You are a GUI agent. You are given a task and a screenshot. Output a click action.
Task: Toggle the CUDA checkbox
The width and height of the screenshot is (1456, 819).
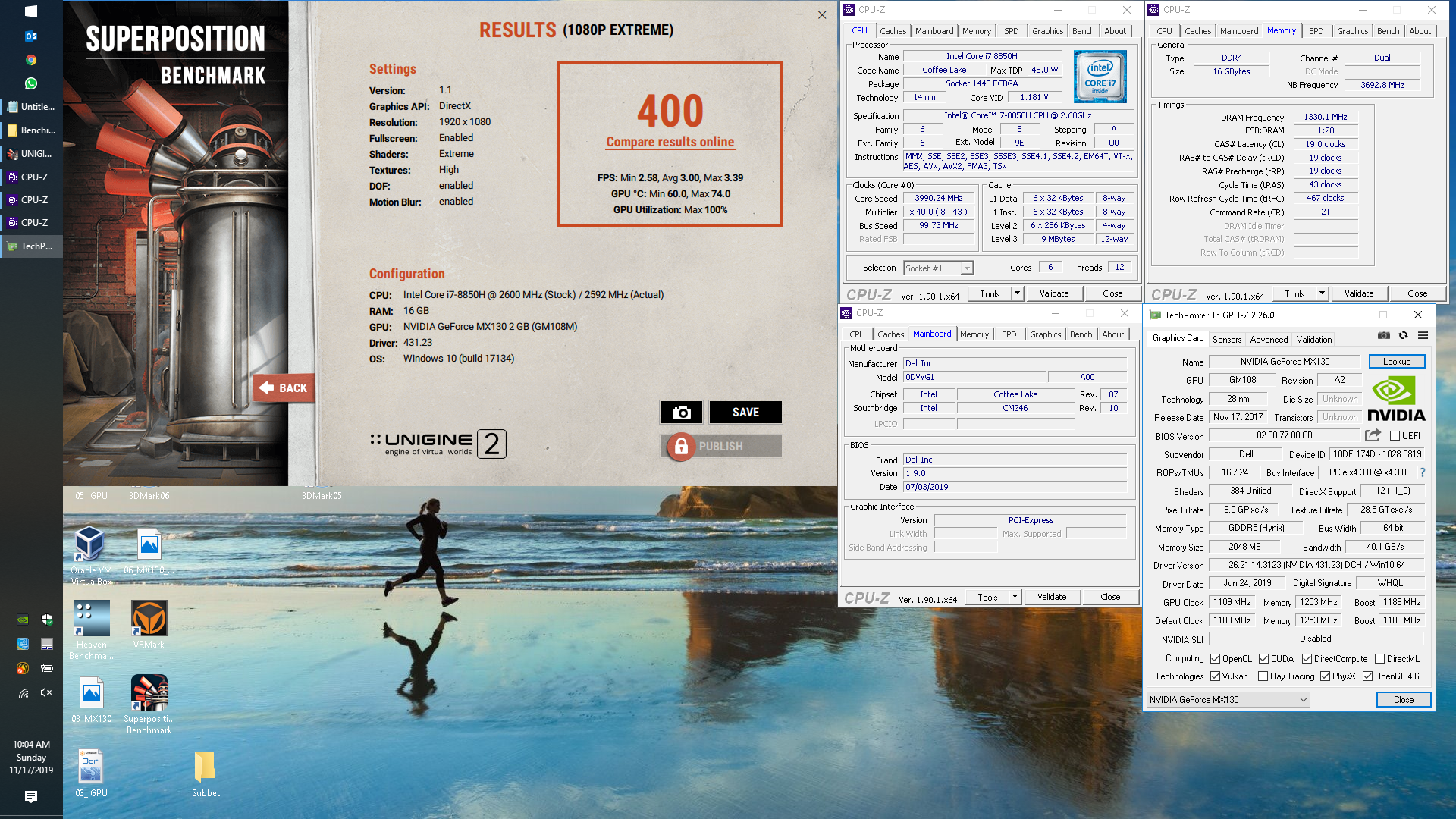1263,659
